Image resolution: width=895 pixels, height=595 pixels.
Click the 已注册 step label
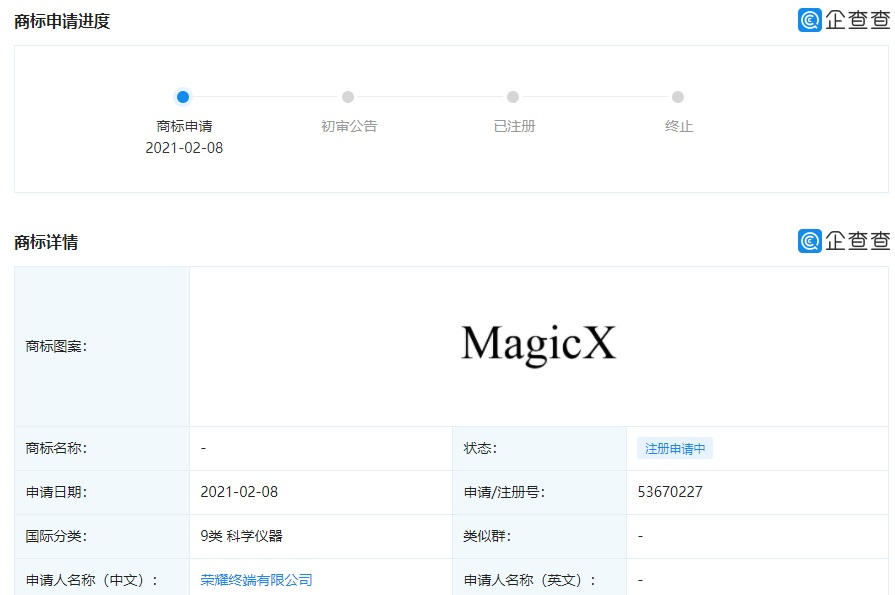point(514,126)
